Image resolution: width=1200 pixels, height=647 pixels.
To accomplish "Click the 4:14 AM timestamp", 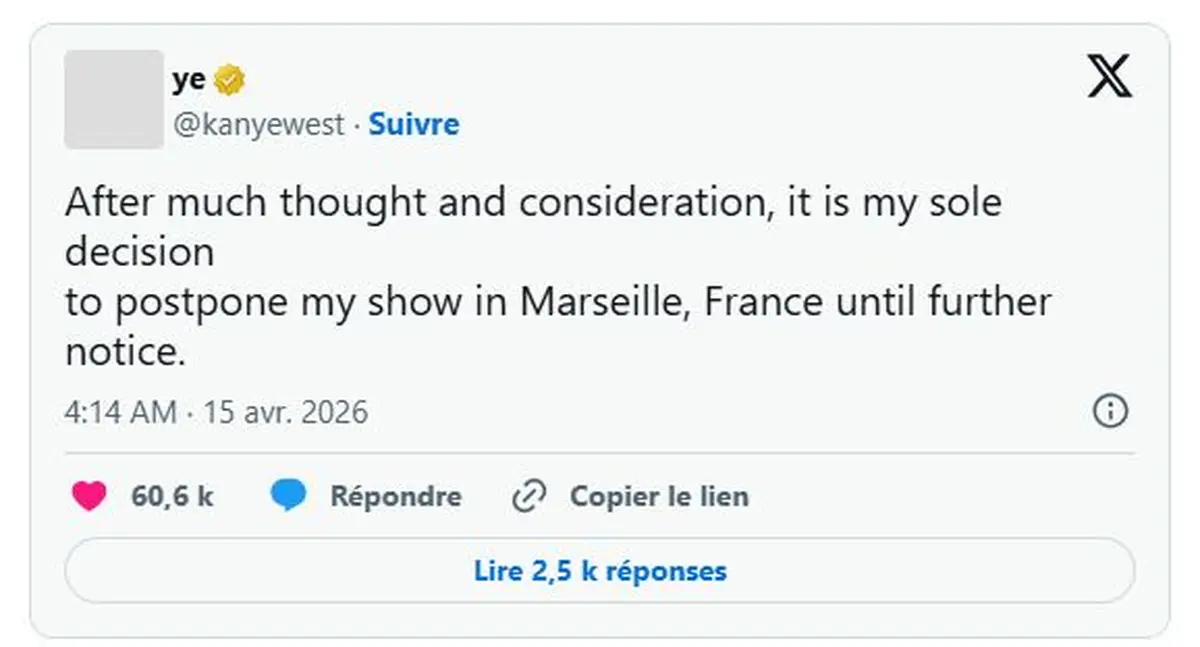I will [x=121, y=412].
